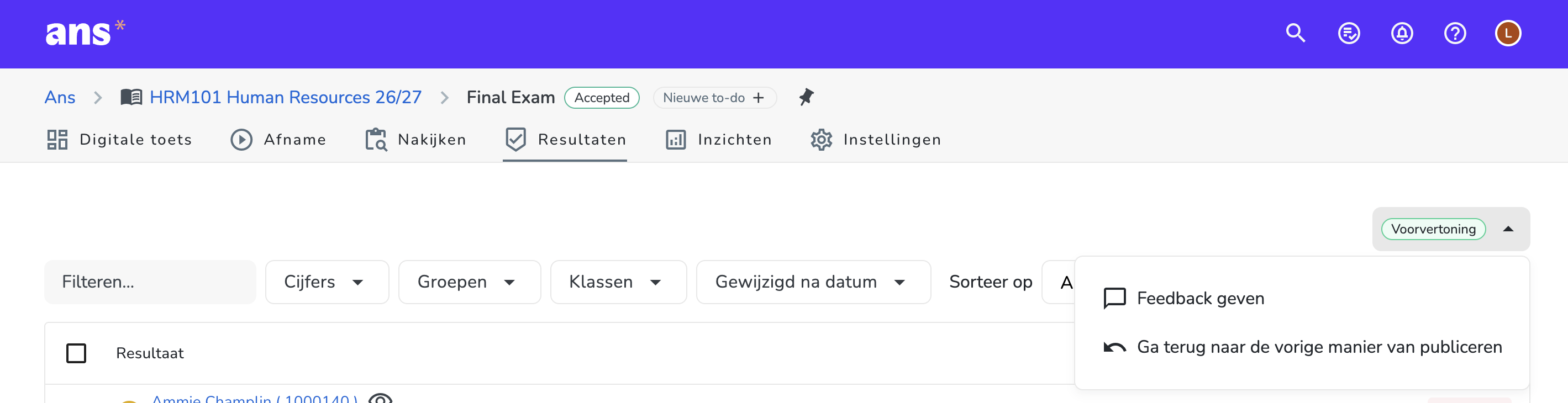This screenshot has width=1568, height=403.
Task: Click the Final Exam breadcrumb title
Action: coord(510,97)
